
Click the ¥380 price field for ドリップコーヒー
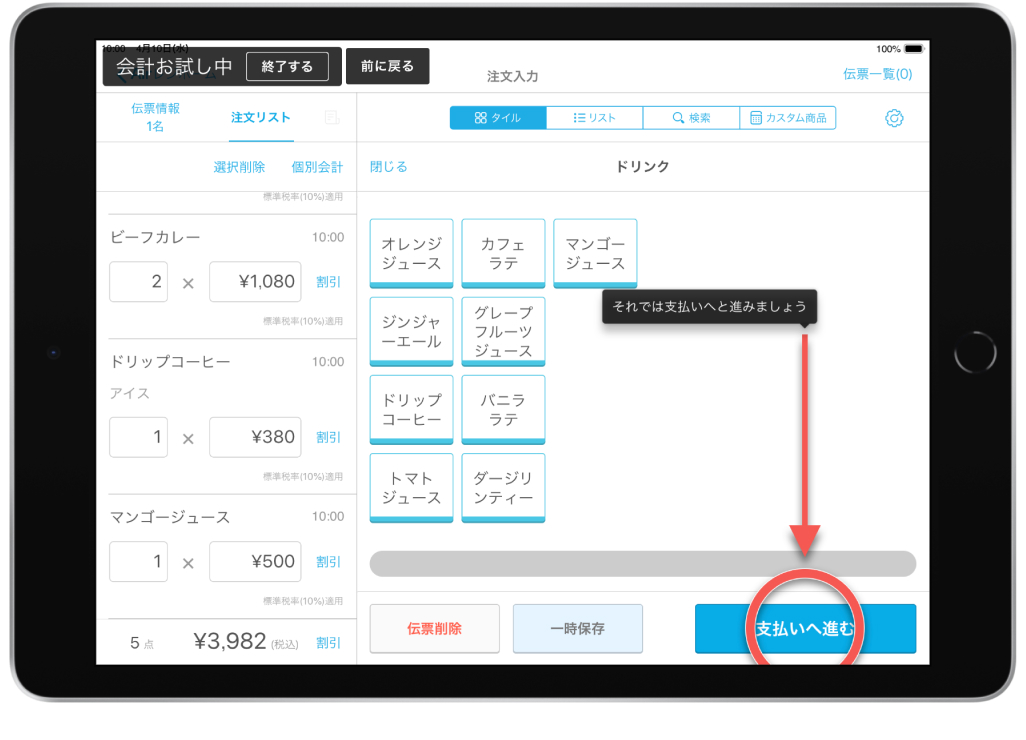255,437
